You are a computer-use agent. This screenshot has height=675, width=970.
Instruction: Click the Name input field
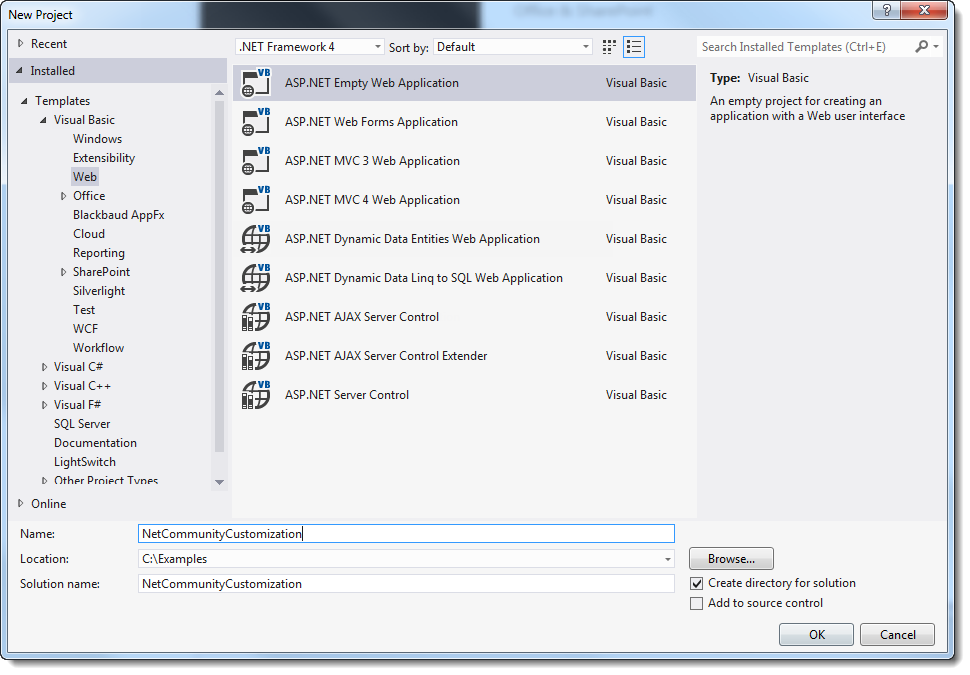(406, 534)
